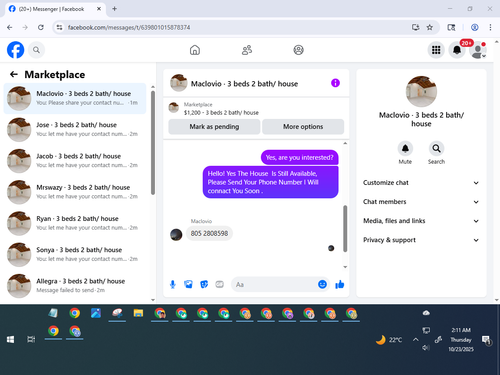Open Windows Start button

[x=10, y=339]
